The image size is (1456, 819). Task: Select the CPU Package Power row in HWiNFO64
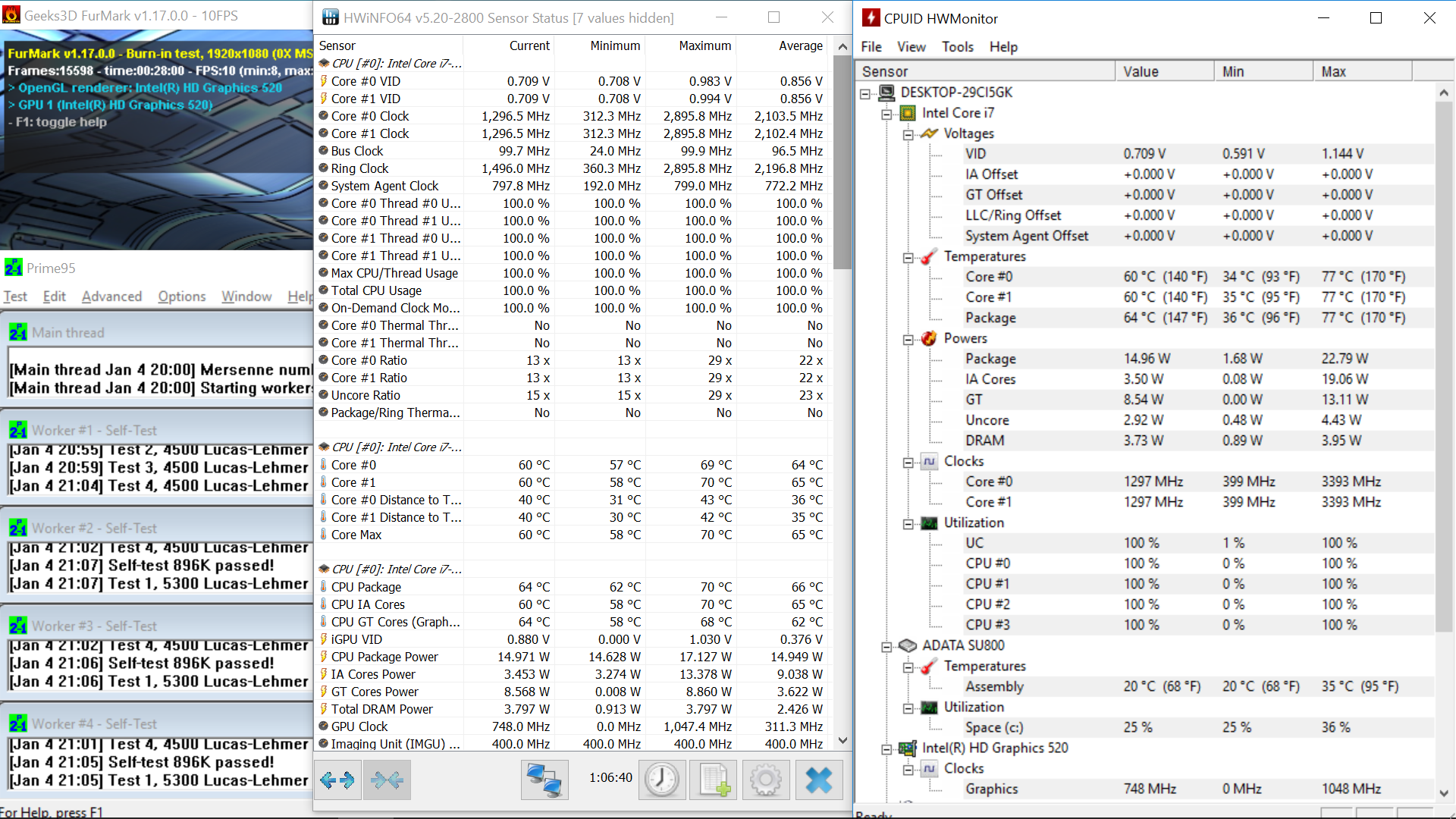click(573, 657)
